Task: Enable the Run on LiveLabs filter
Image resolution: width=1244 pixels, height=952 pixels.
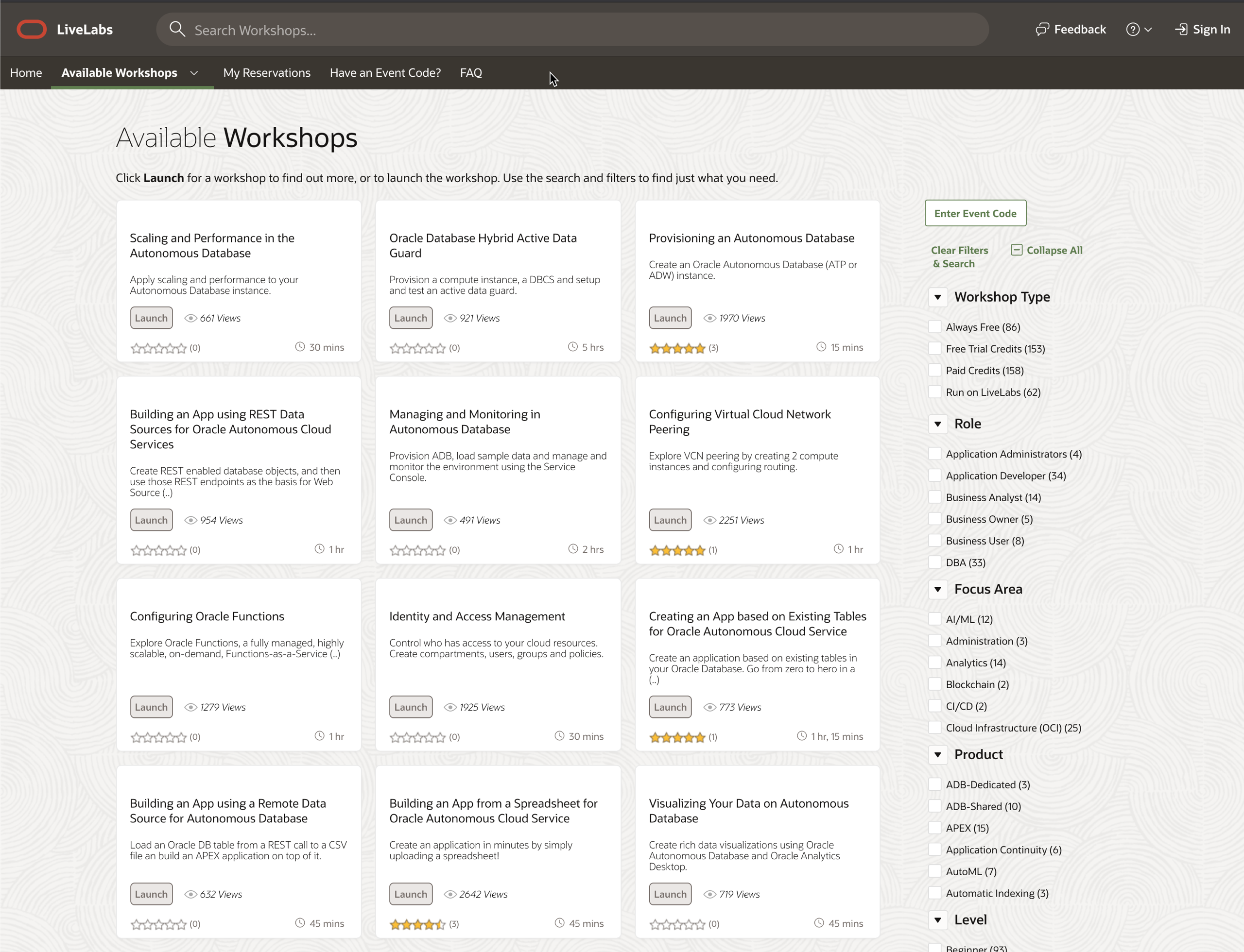Action: click(x=935, y=392)
